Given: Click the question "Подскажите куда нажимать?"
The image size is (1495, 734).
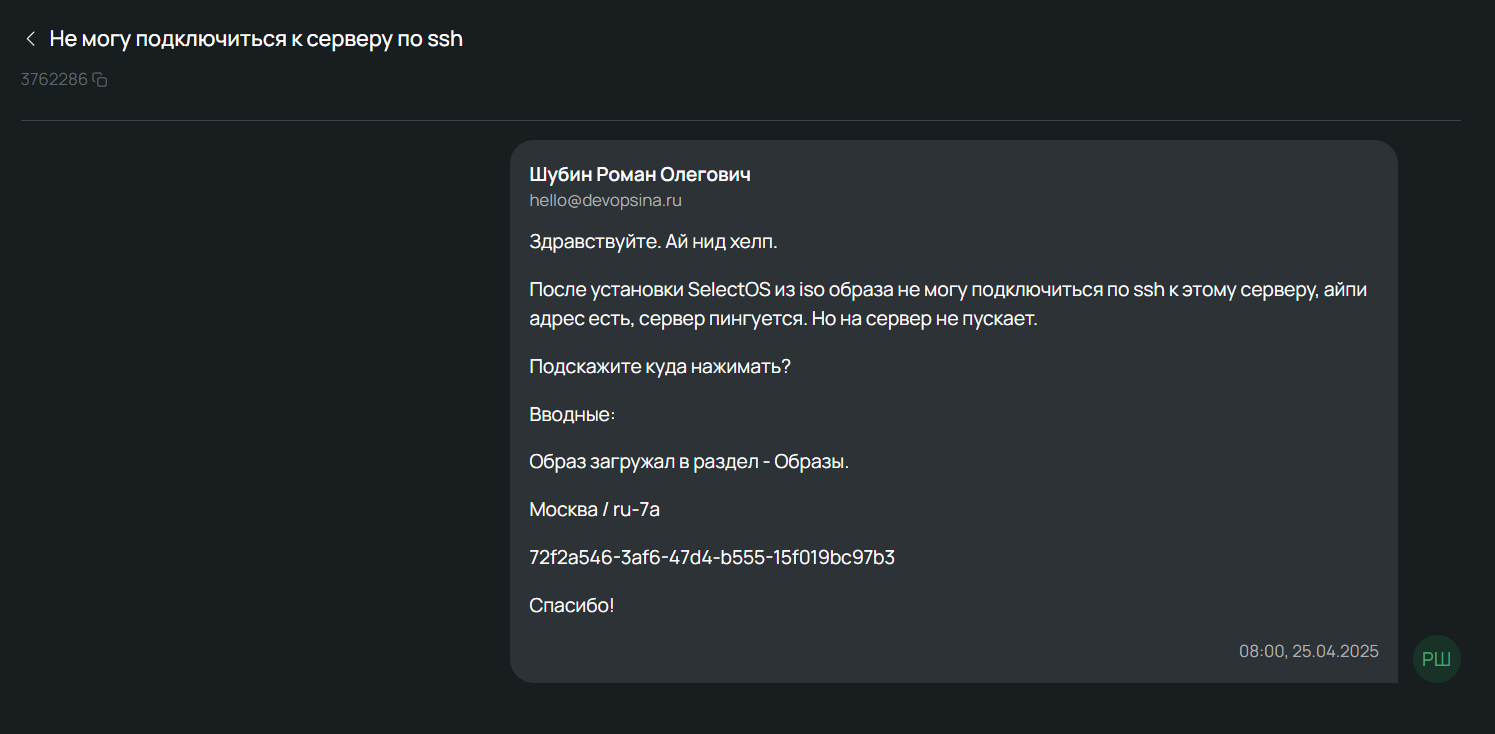Looking at the screenshot, I should (659, 366).
